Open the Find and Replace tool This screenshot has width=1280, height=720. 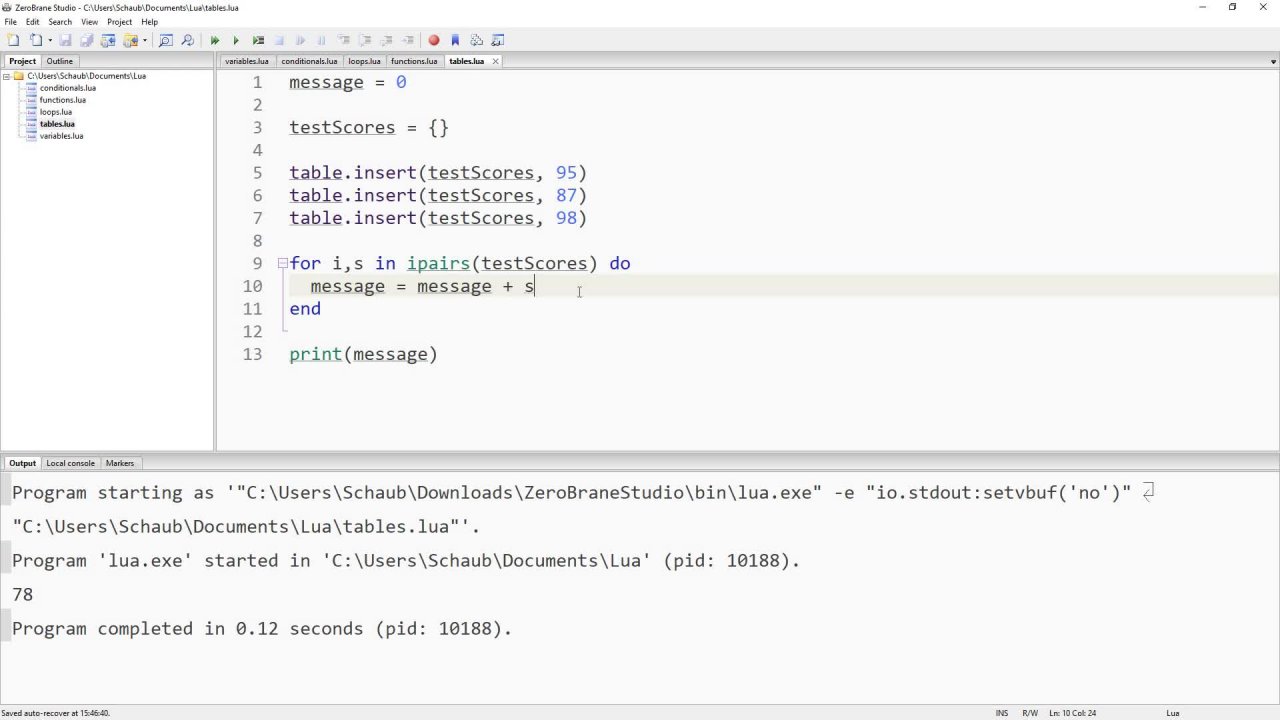pyautogui.click(x=188, y=40)
